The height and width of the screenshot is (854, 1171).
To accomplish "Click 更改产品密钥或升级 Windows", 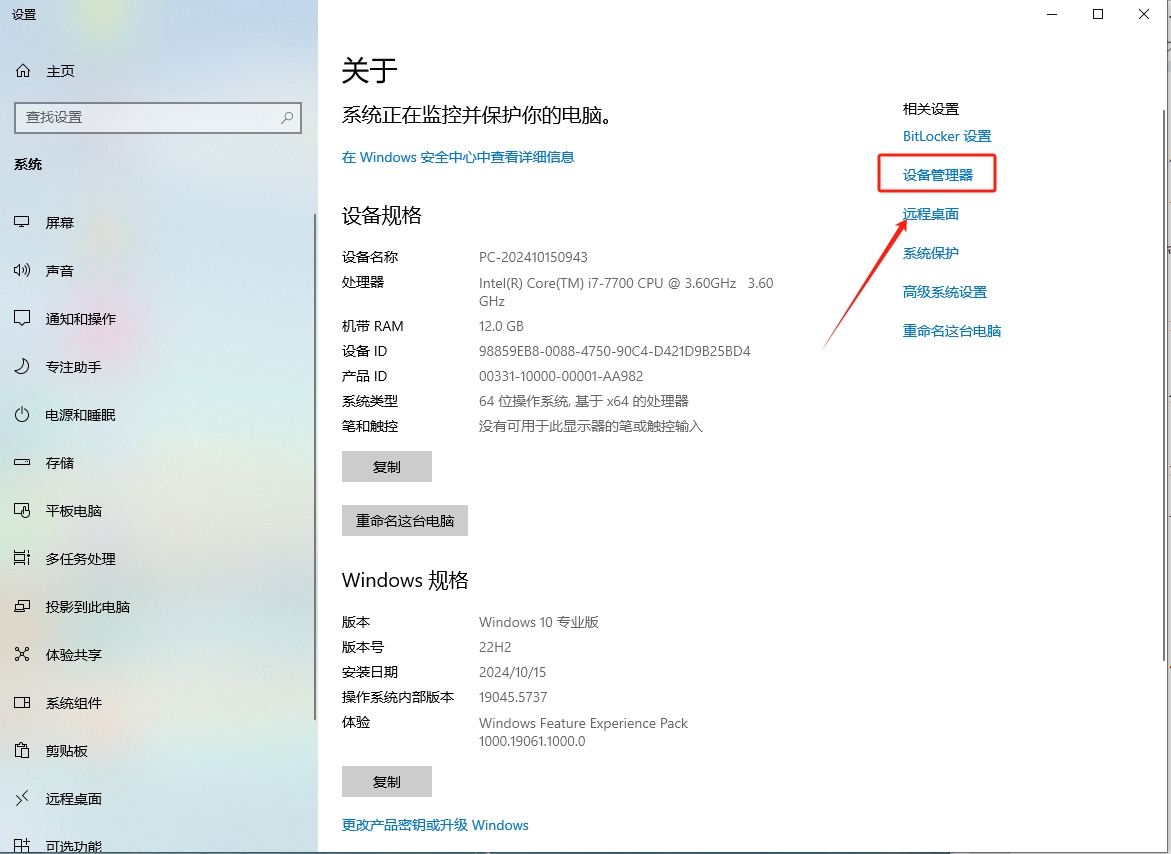I will [435, 825].
